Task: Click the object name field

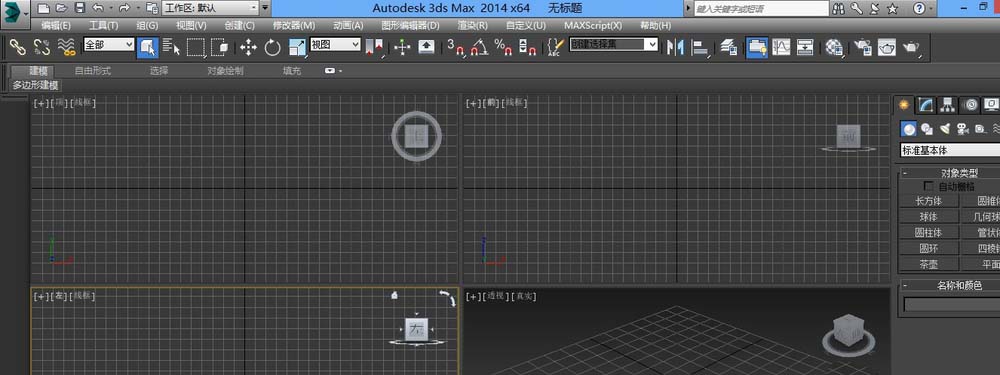Action: click(x=952, y=305)
